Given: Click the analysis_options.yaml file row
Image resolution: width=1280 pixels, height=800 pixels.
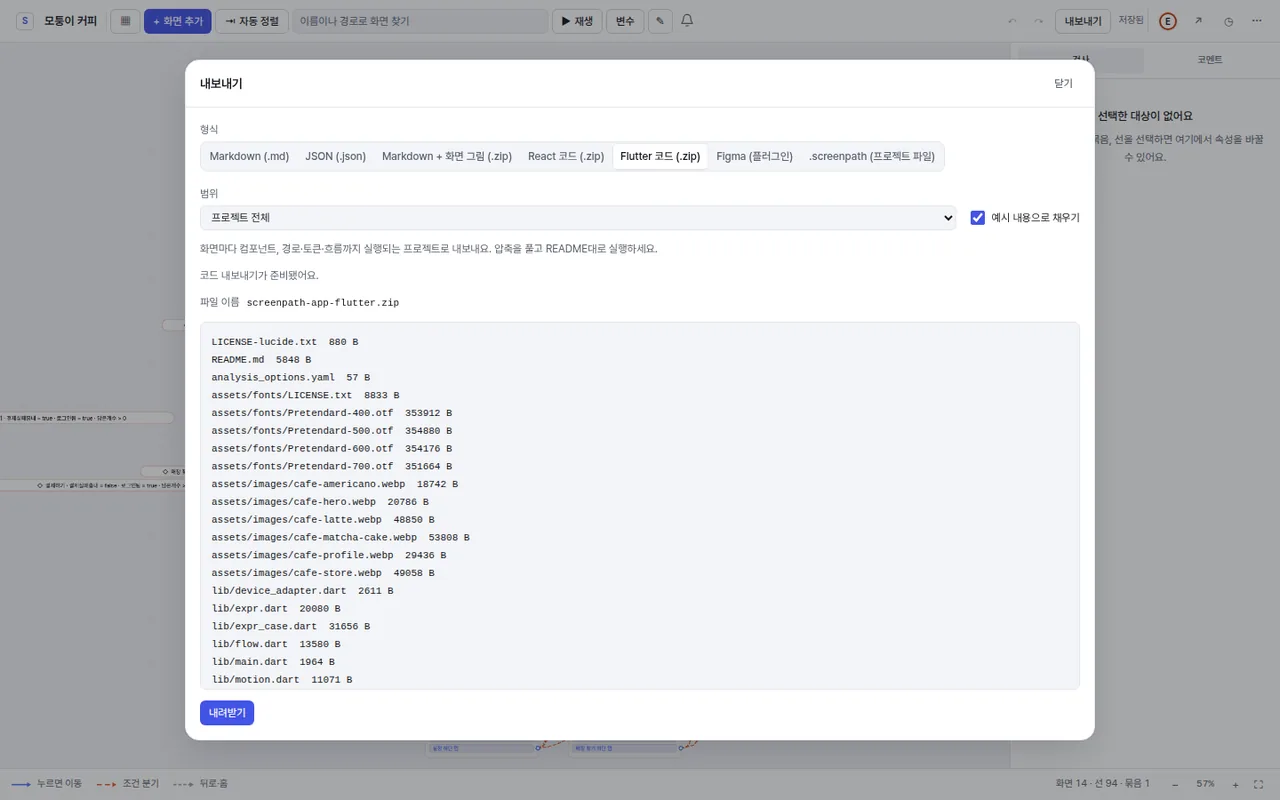Looking at the screenshot, I should click(x=291, y=377).
